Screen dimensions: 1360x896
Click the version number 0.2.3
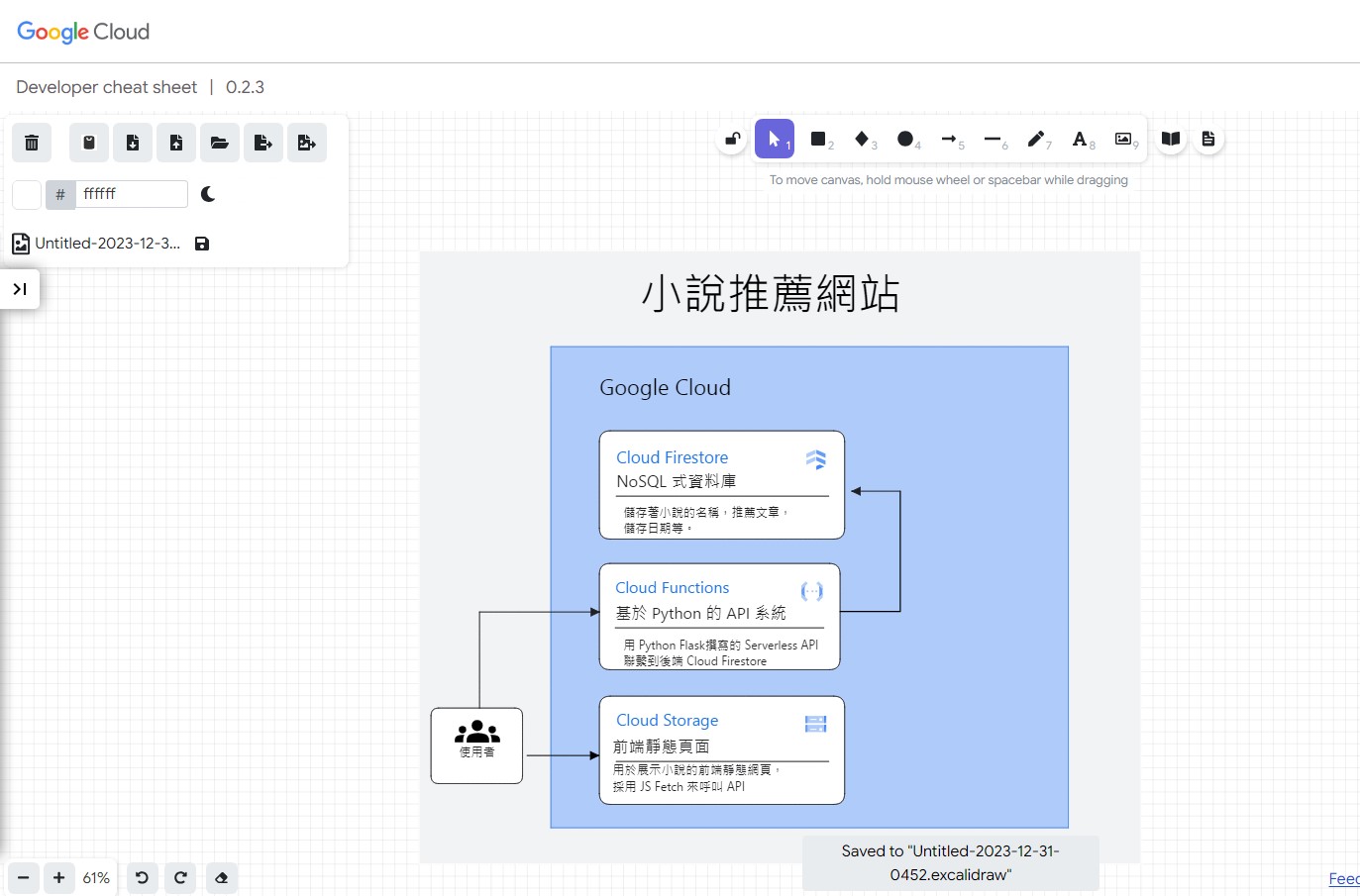[x=245, y=87]
